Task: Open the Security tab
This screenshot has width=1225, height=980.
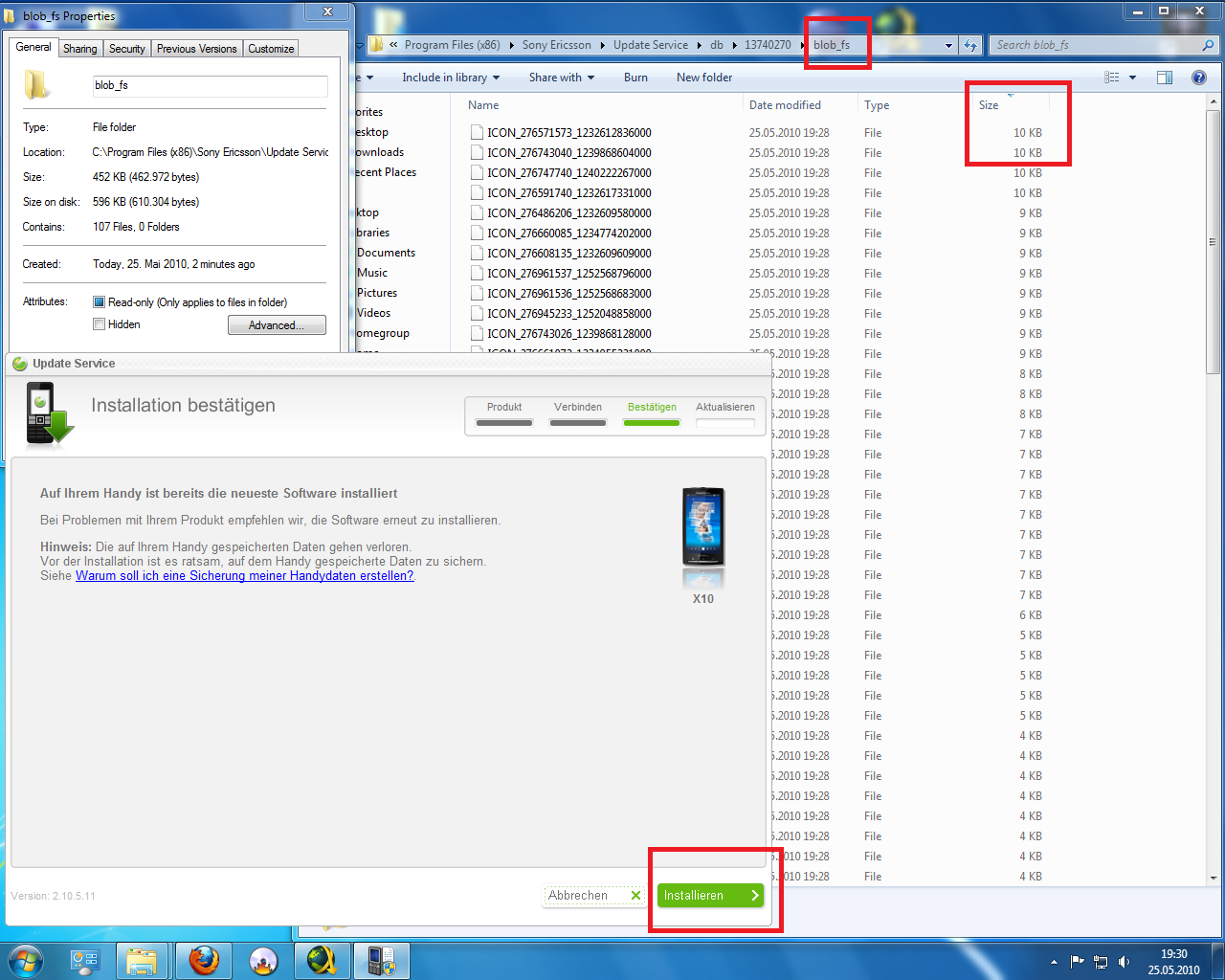Action: pyautogui.click(x=127, y=49)
